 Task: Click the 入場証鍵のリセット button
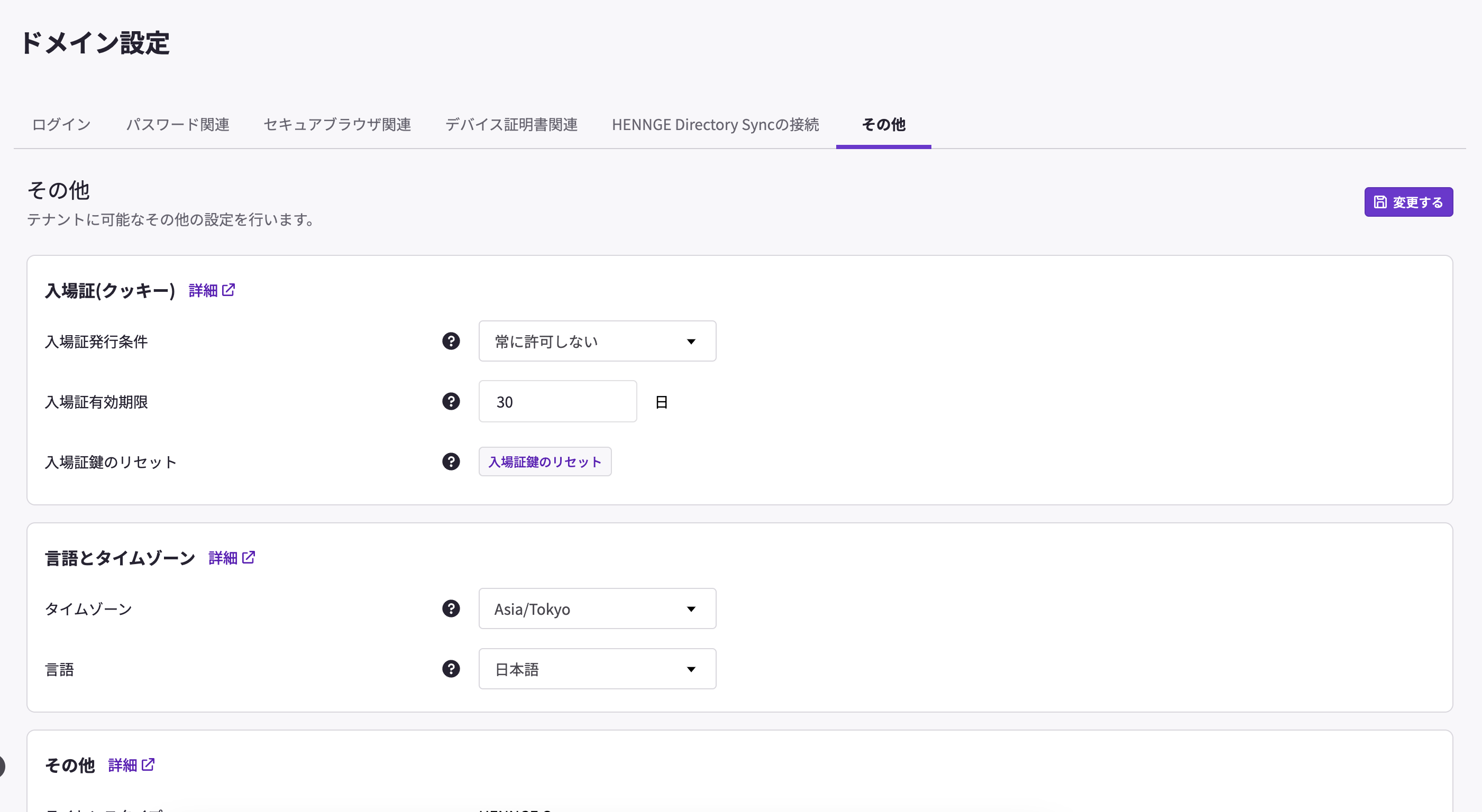pos(545,462)
